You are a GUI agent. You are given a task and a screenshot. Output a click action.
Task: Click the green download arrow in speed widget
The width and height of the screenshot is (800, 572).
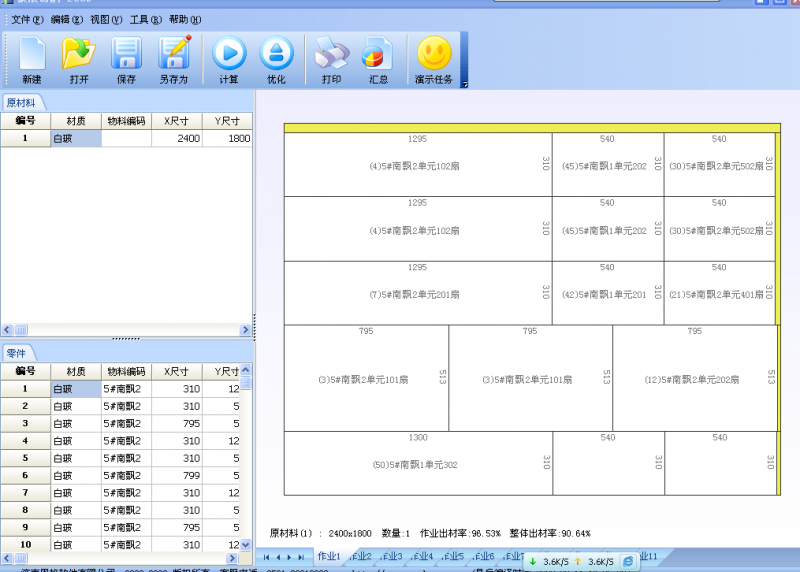click(533, 561)
